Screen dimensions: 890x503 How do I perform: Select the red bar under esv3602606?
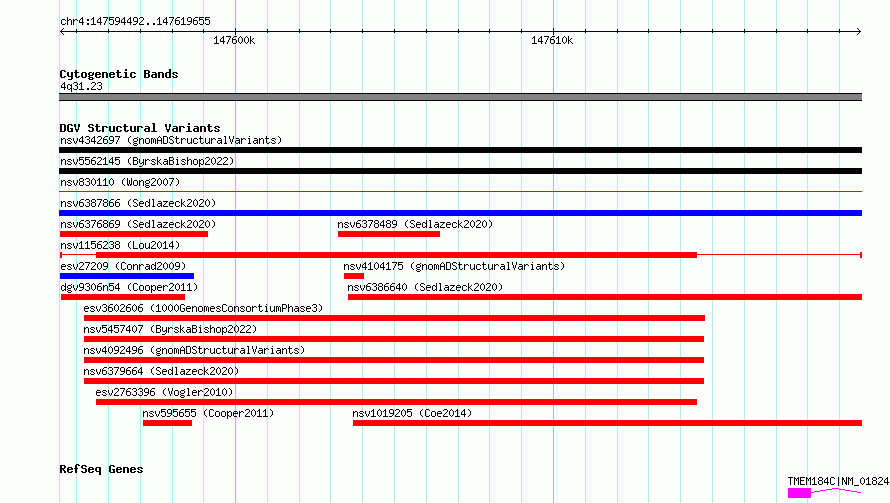pos(394,318)
